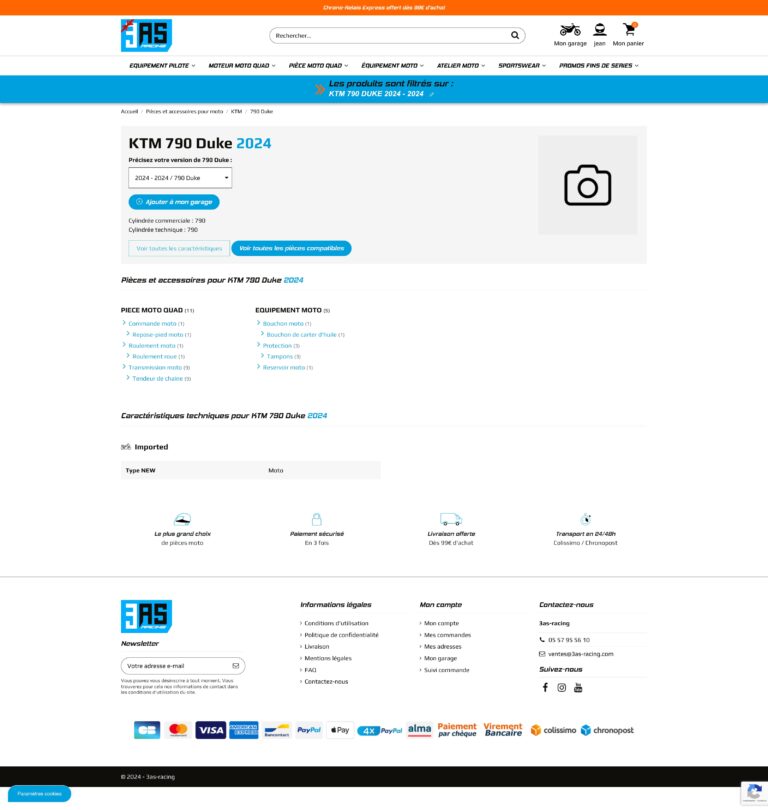This screenshot has width=768, height=810.
Task: Open Mon panier cart icon
Action: point(629,29)
